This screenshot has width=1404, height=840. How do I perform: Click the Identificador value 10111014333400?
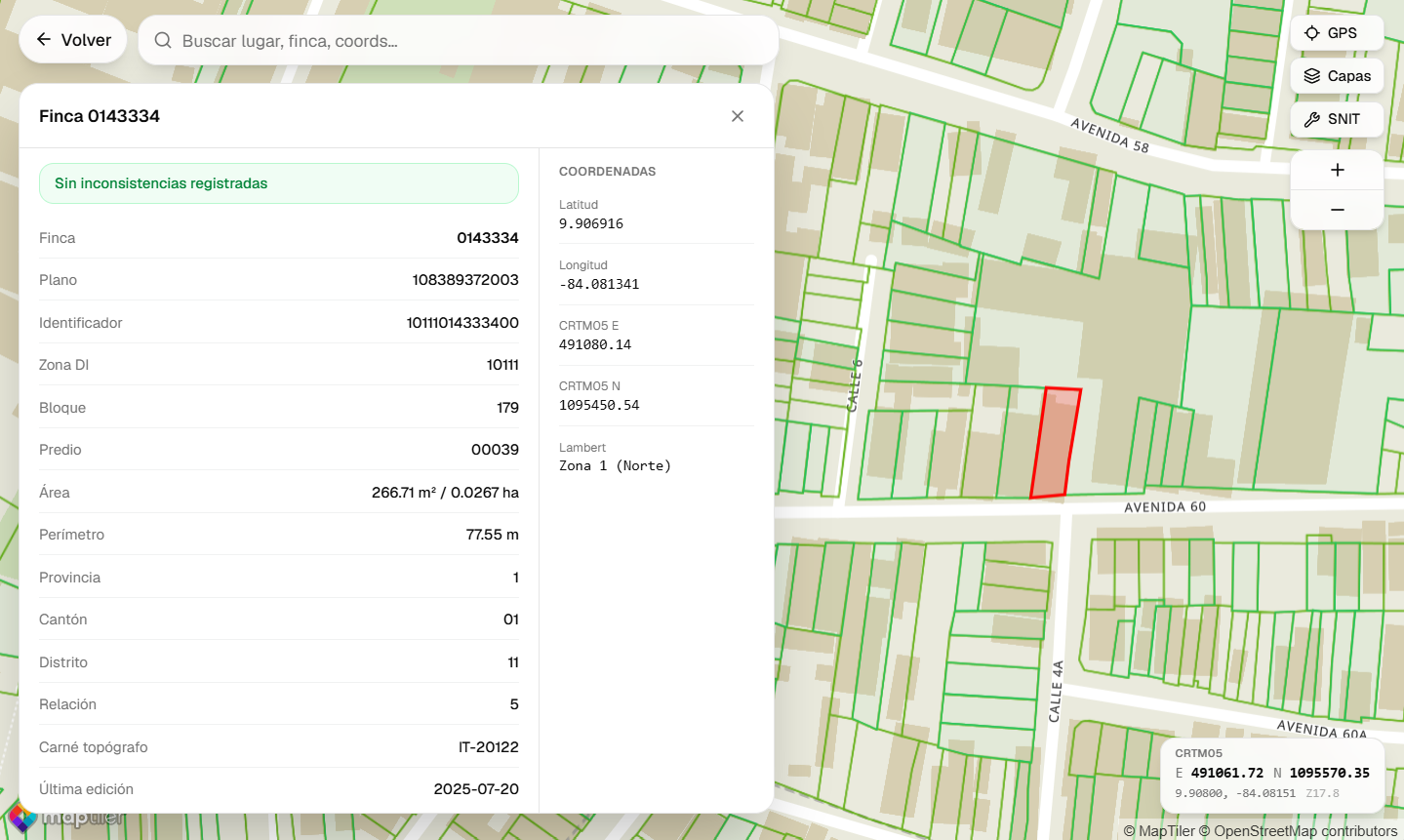point(462,323)
